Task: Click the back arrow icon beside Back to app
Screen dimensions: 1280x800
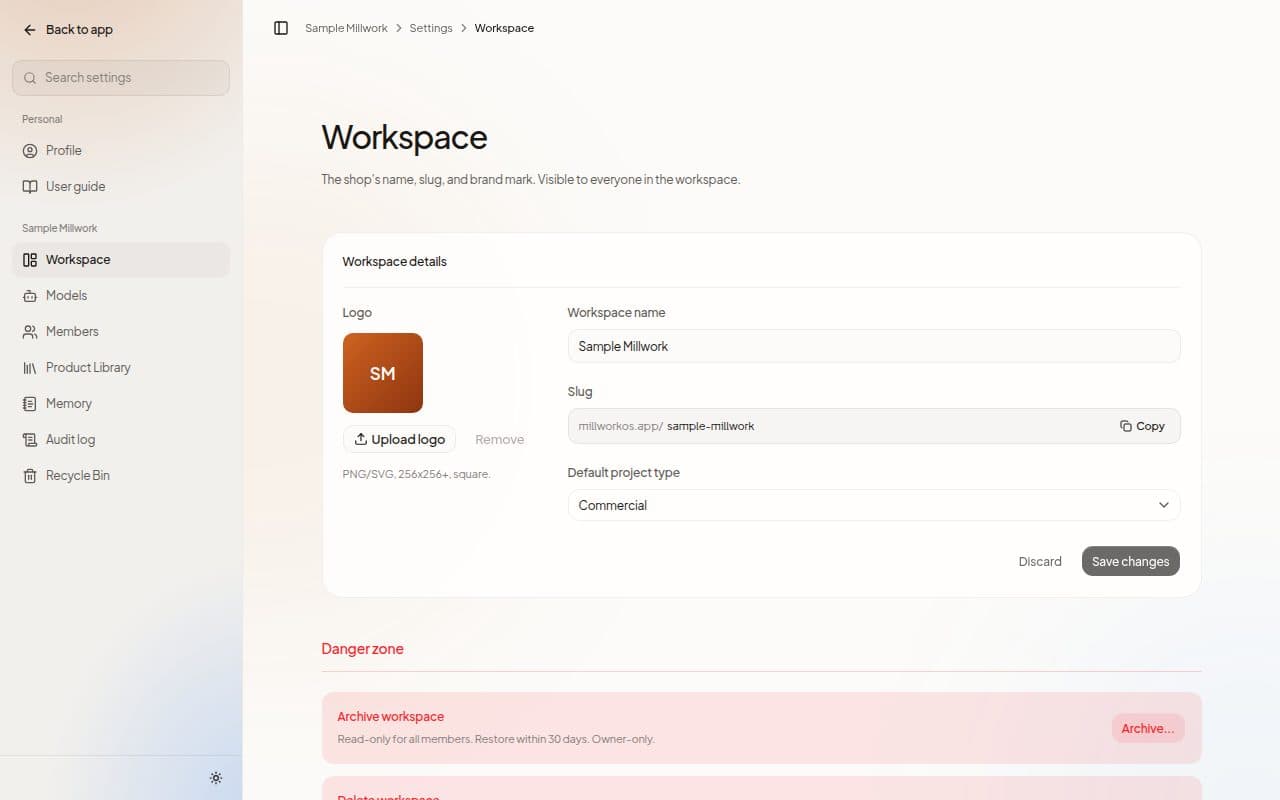Action: (30, 30)
